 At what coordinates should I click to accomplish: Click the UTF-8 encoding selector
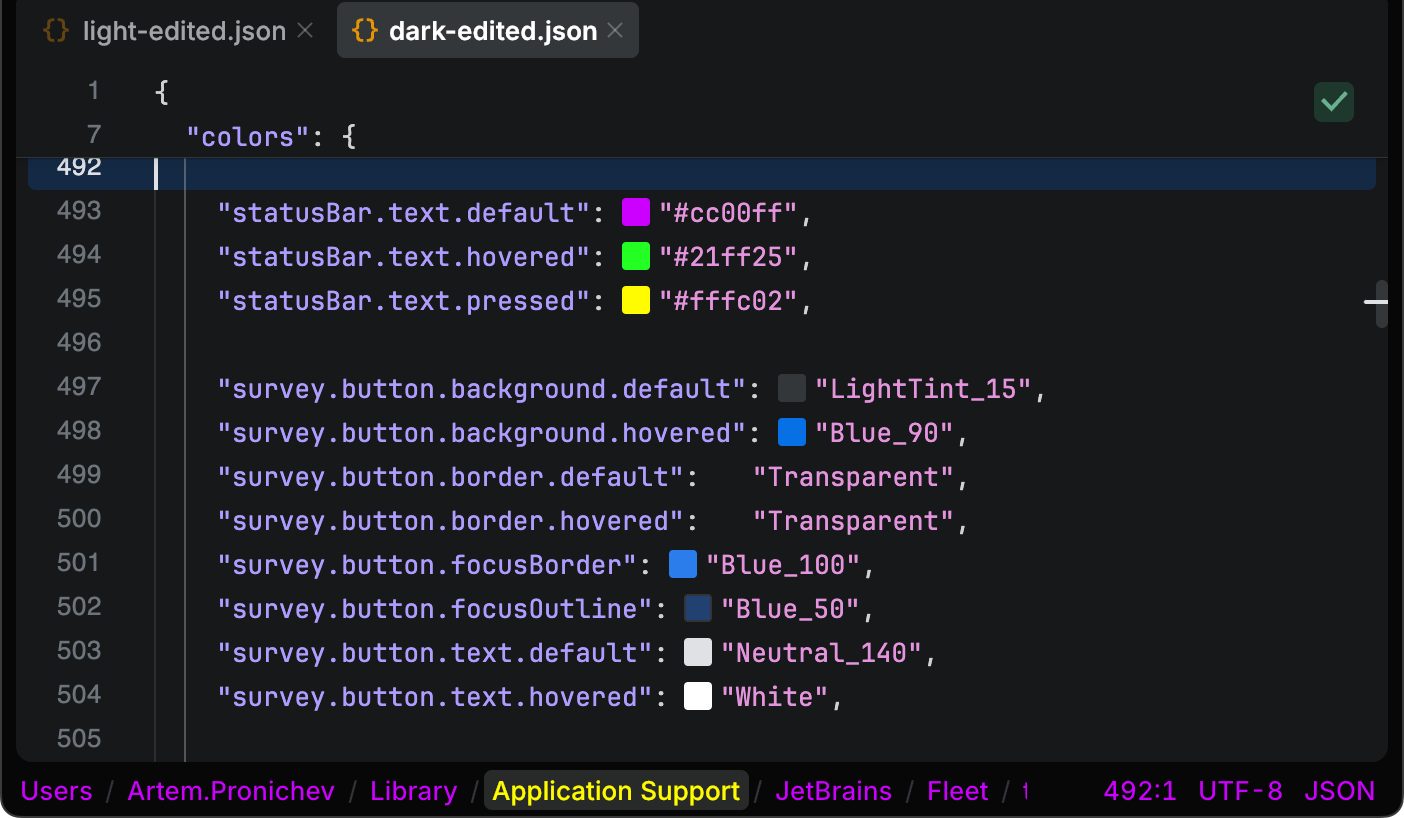coord(1240,790)
